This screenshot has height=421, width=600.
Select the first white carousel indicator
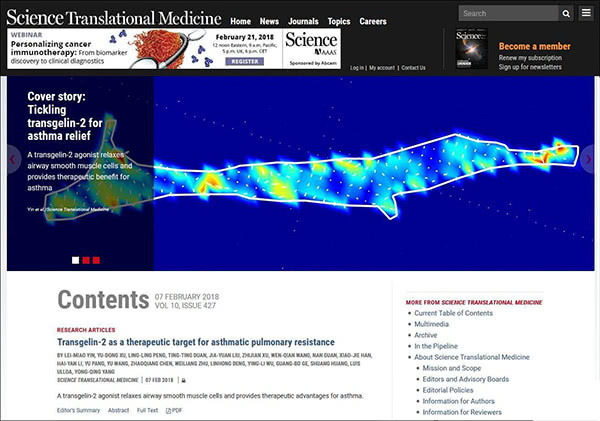[75, 260]
